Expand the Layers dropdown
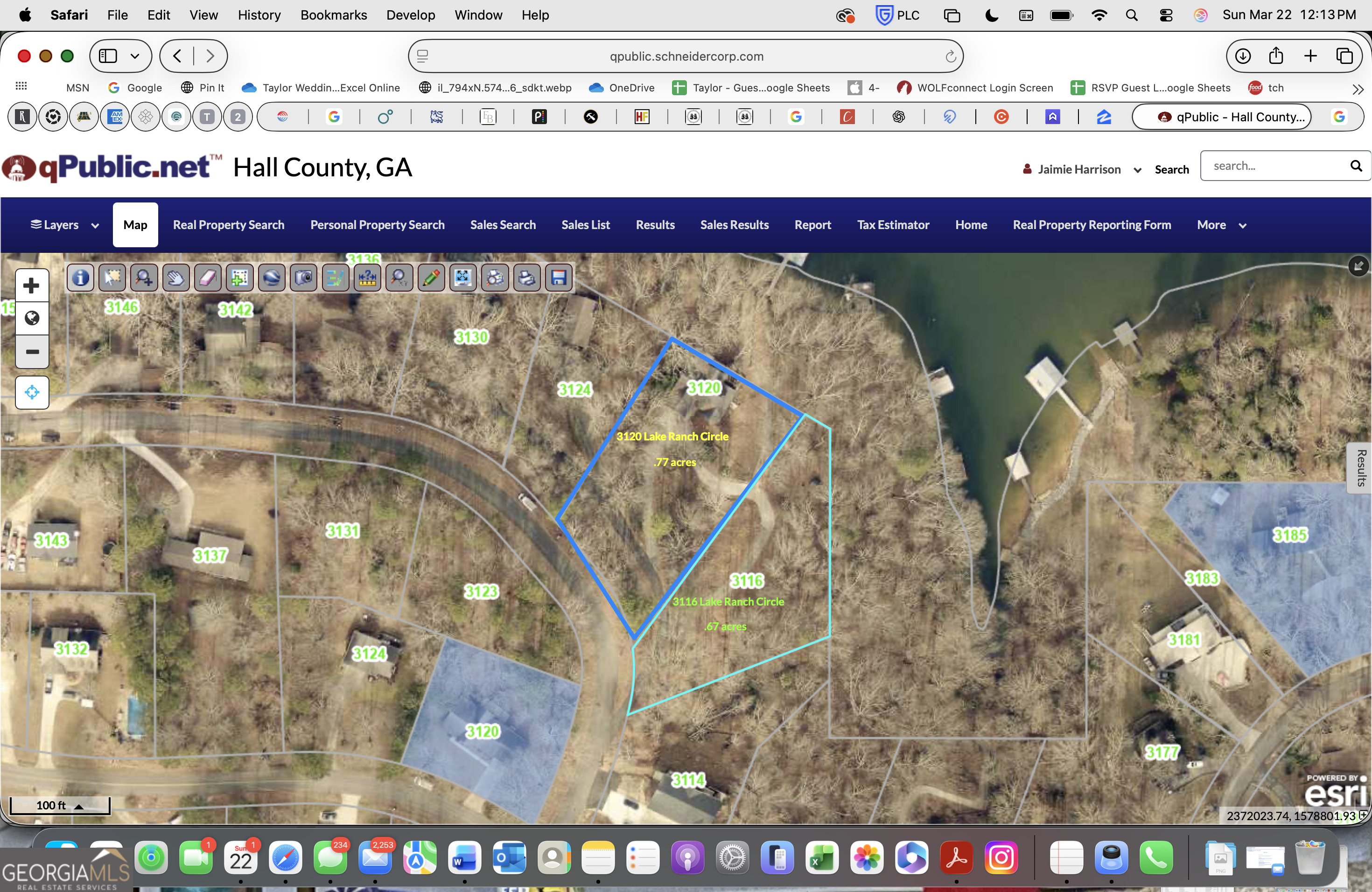This screenshot has width=1372, height=892. pyautogui.click(x=64, y=225)
